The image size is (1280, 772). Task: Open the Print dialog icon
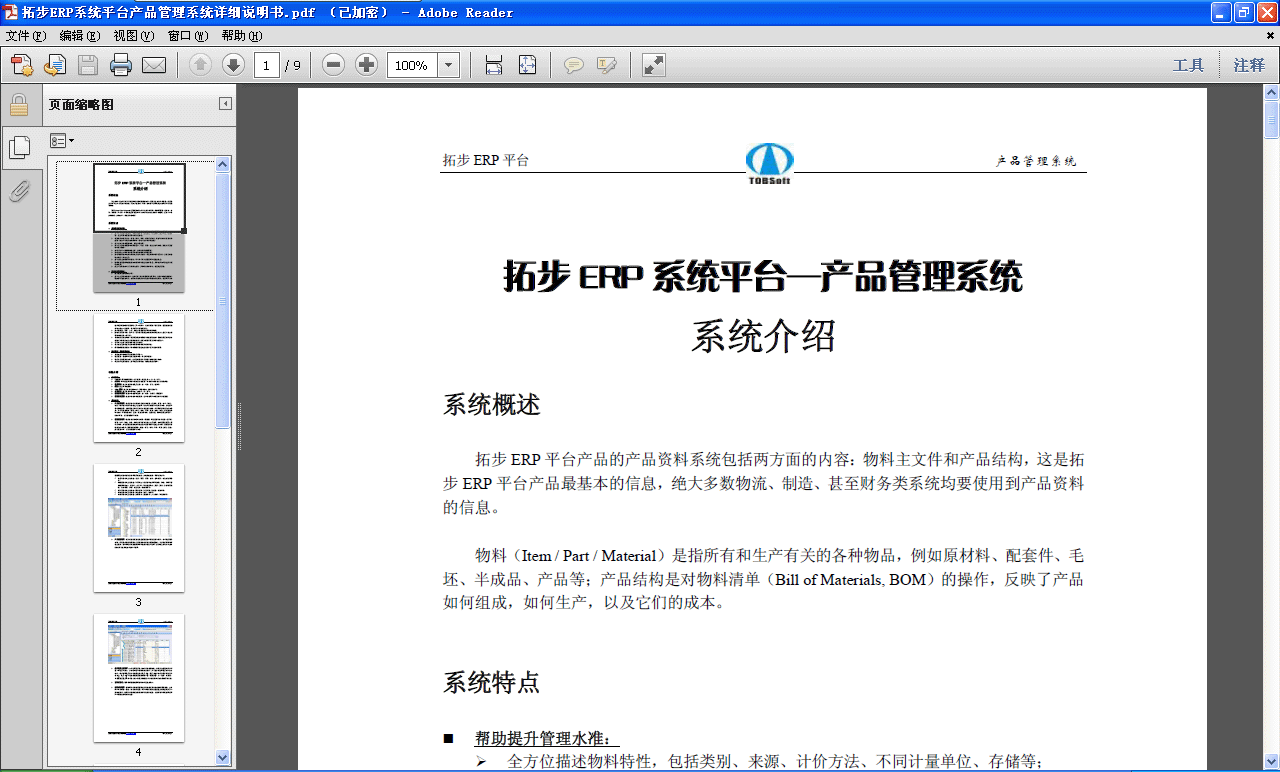120,64
